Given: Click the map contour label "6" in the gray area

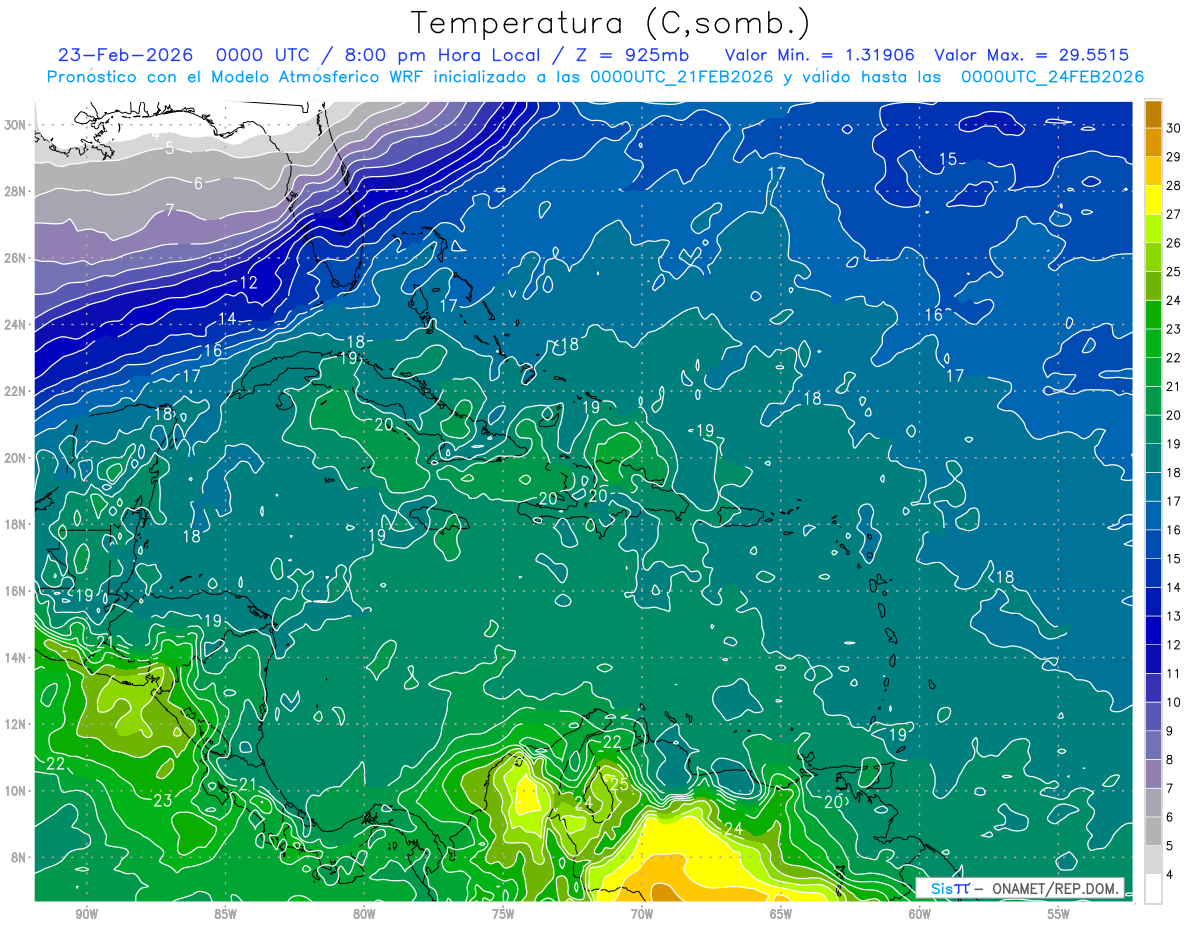Looking at the screenshot, I should coord(198,183).
